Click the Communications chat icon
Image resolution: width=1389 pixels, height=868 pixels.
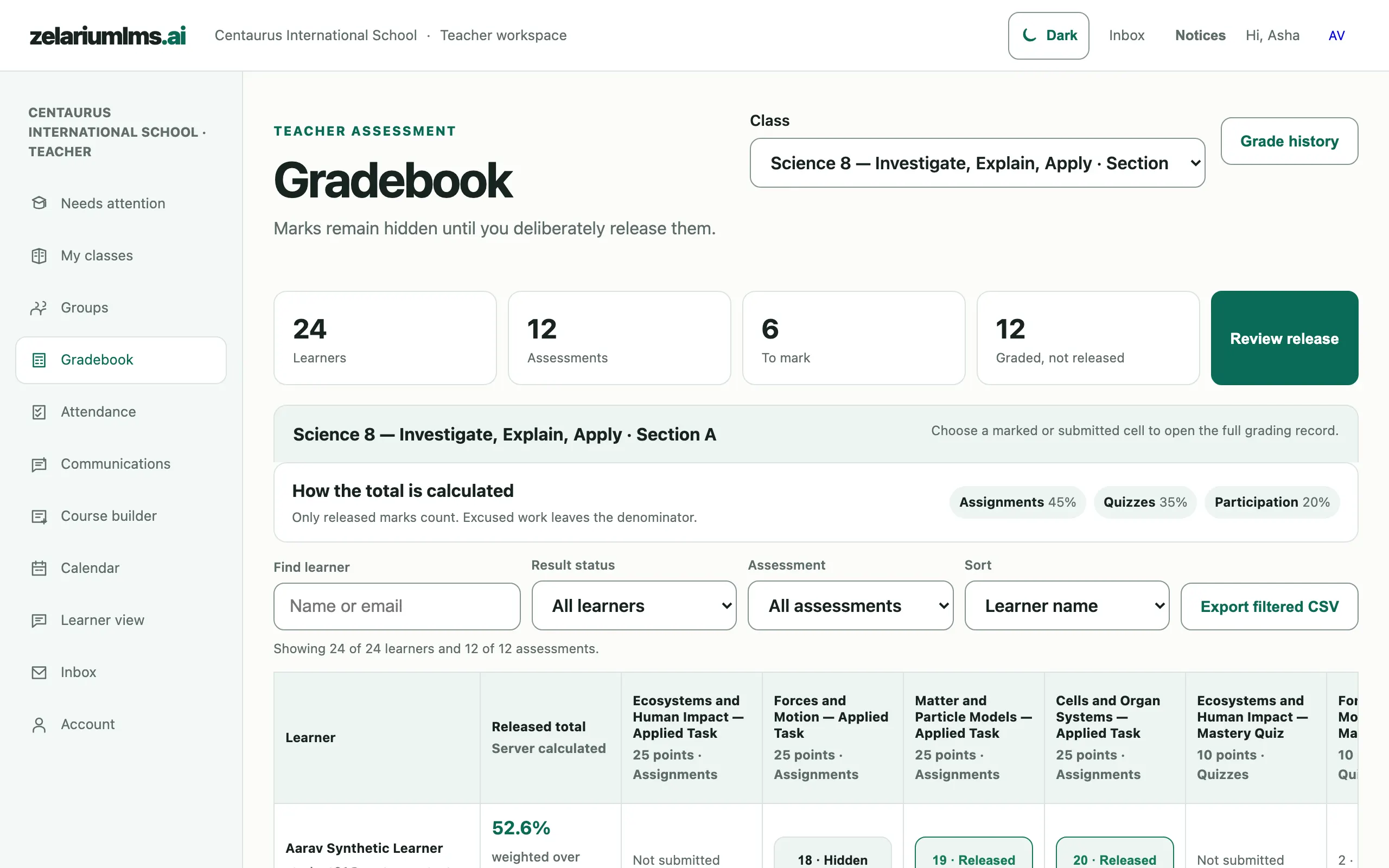tap(39, 464)
